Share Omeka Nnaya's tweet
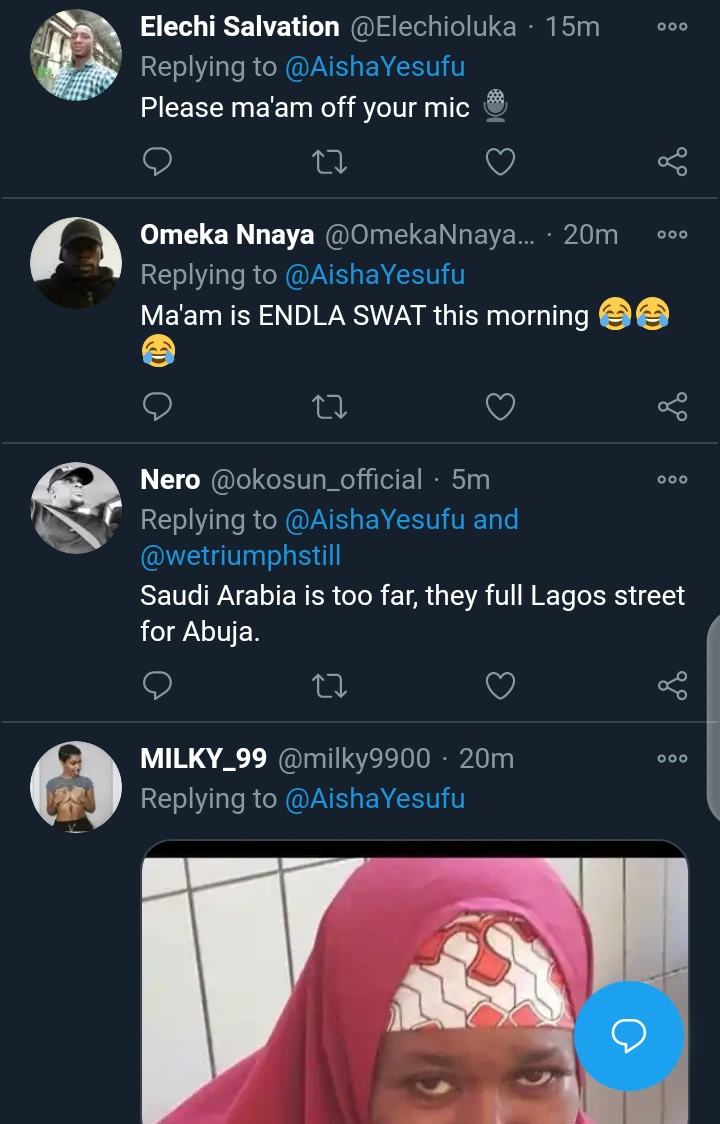The image size is (720, 1124). (672, 406)
